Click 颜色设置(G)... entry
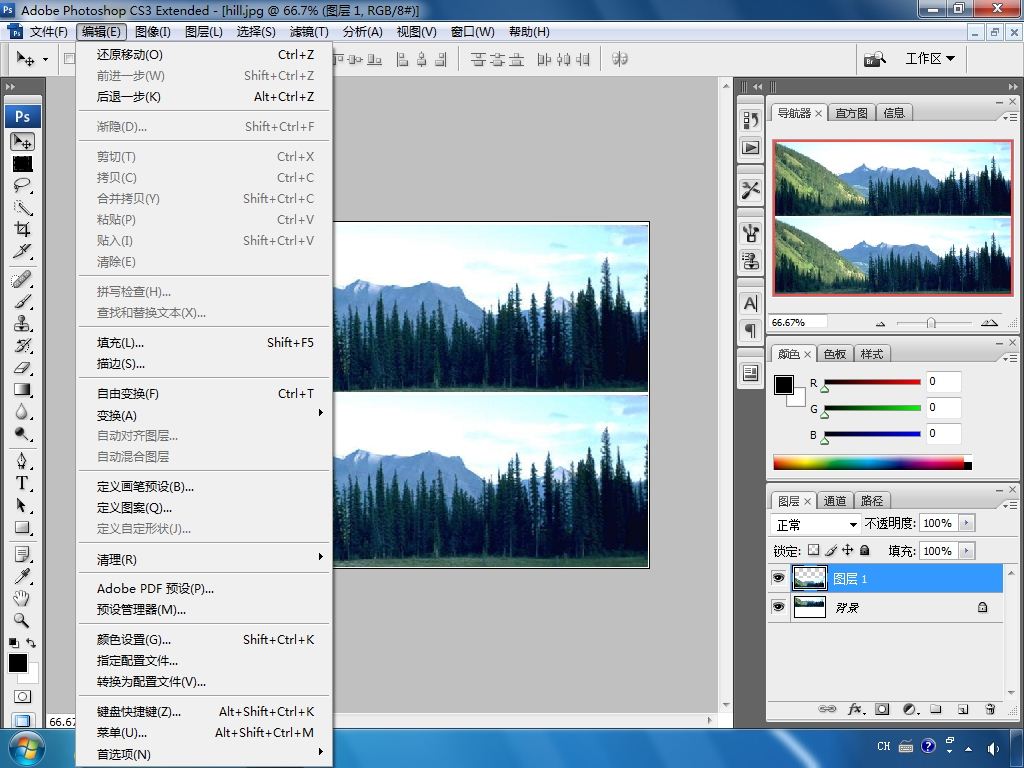1024x768 pixels. coord(204,640)
